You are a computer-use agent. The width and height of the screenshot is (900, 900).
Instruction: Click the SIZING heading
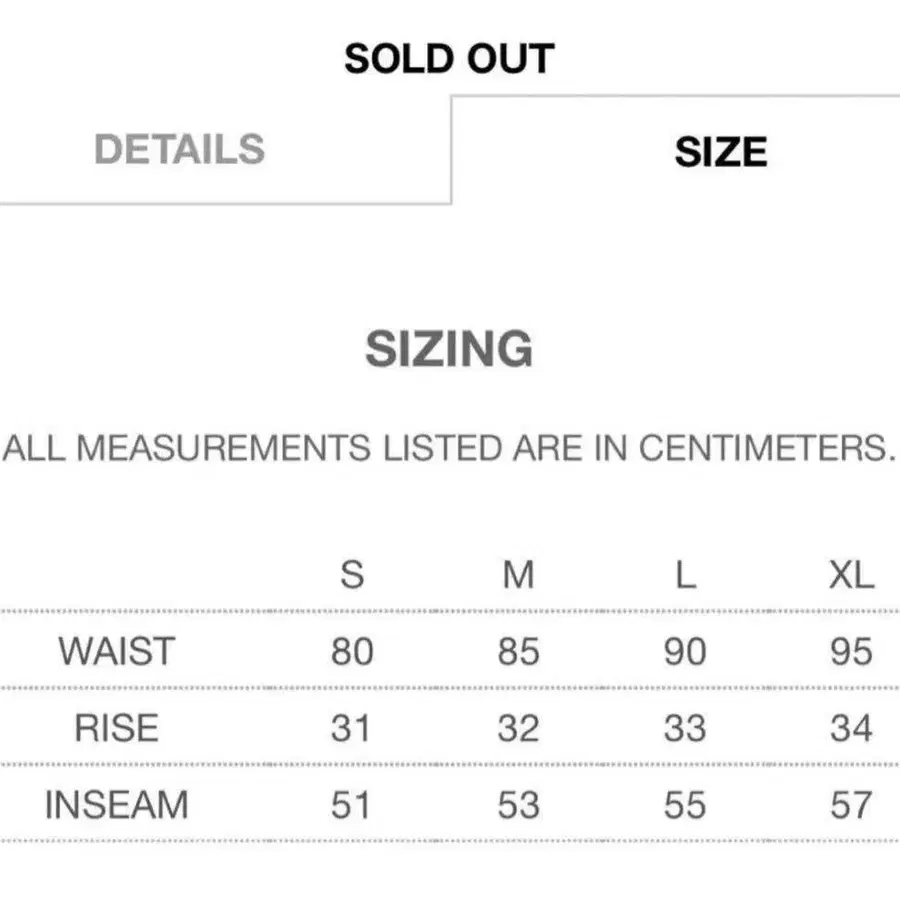449,348
